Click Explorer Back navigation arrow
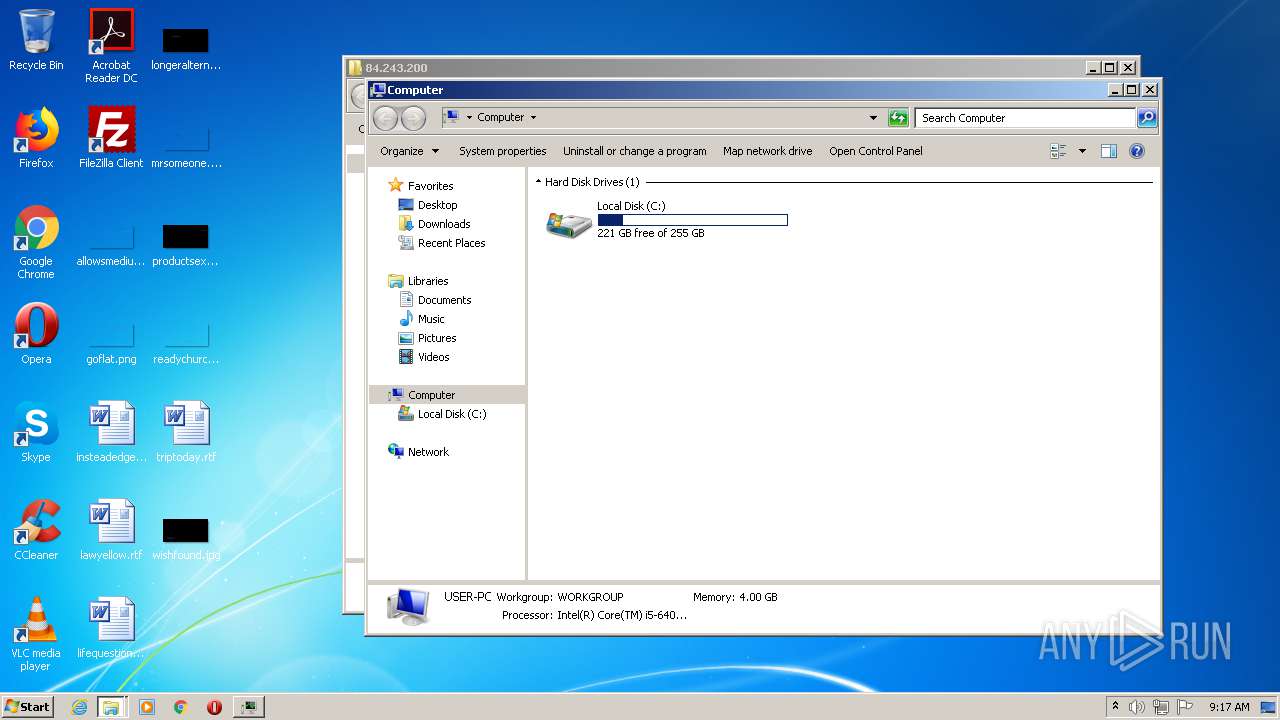Screen dimensions: 1280x720 [x=385, y=118]
